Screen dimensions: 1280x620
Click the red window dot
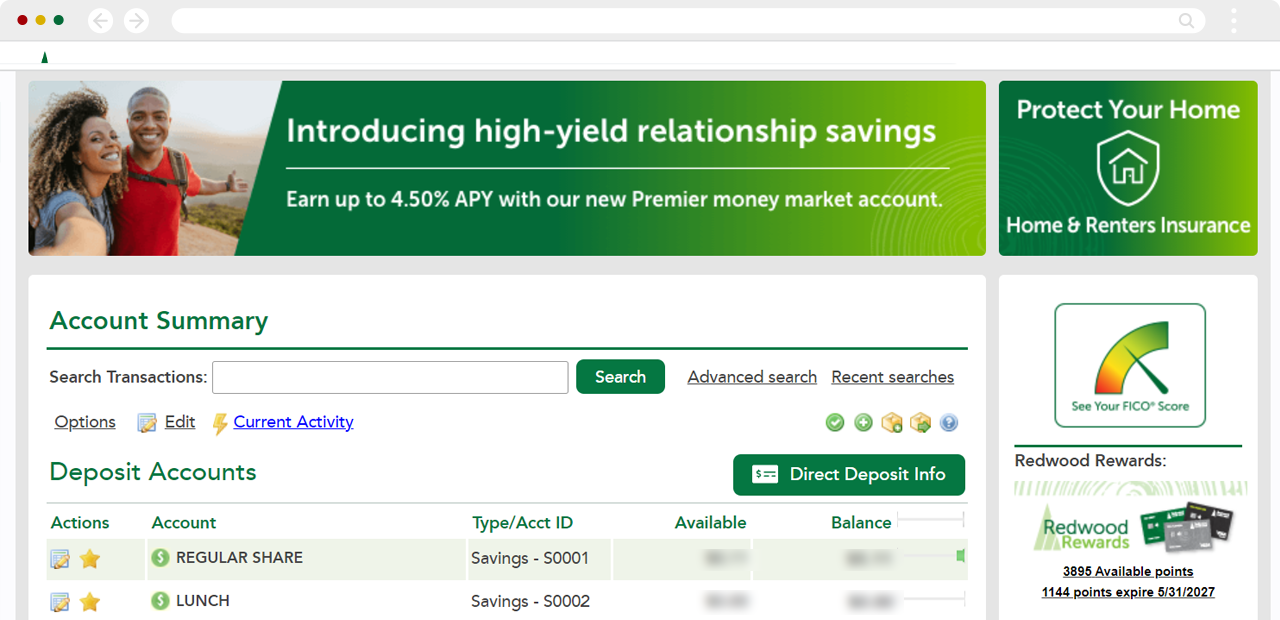[23, 20]
